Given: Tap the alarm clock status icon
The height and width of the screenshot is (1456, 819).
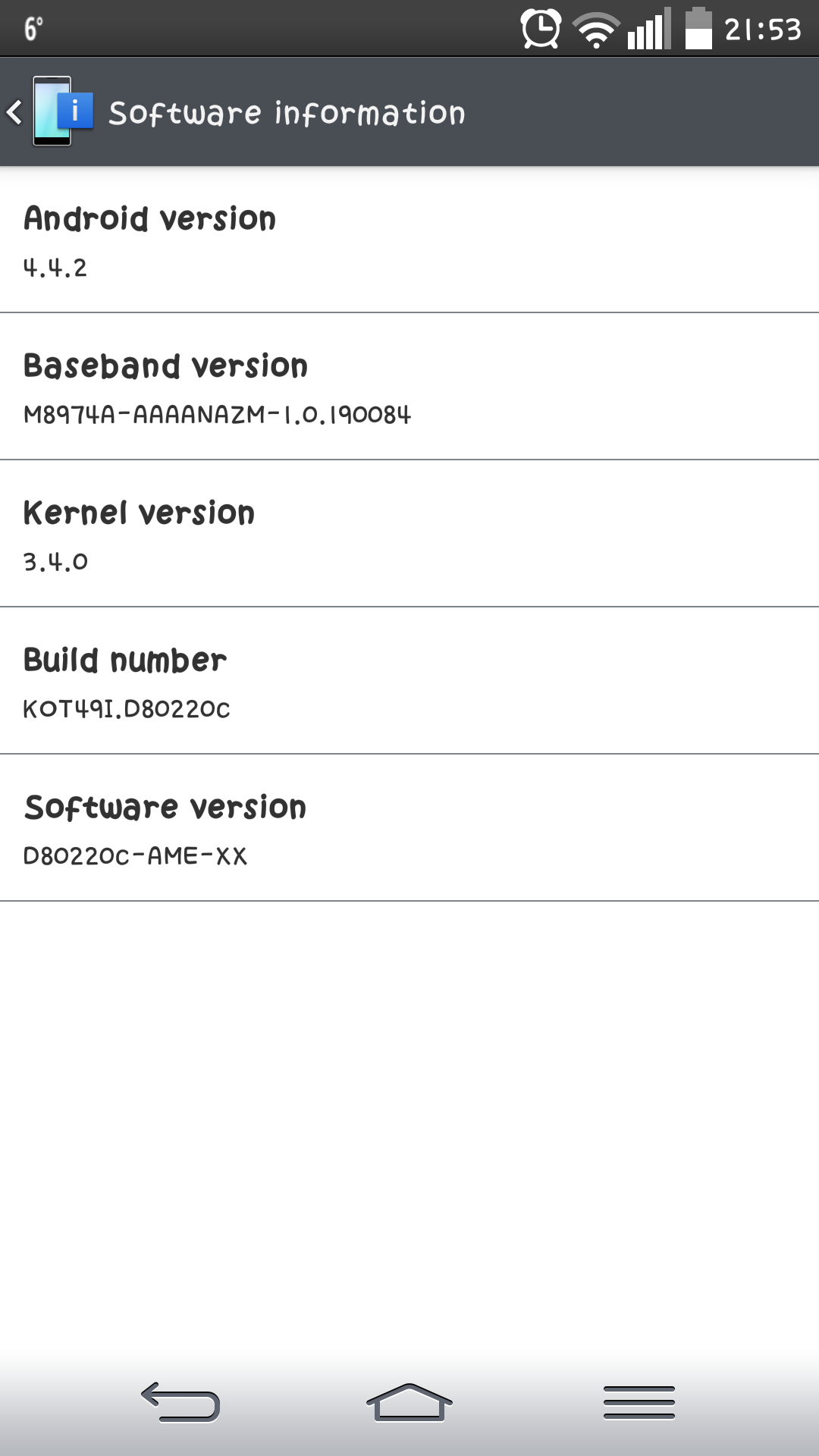Looking at the screenshot, I should [540, 29].
